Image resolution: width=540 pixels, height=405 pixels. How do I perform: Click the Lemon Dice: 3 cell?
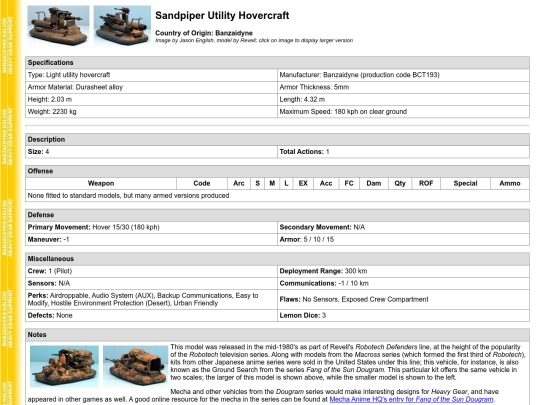pyautogui.click(x=403, y=315)
